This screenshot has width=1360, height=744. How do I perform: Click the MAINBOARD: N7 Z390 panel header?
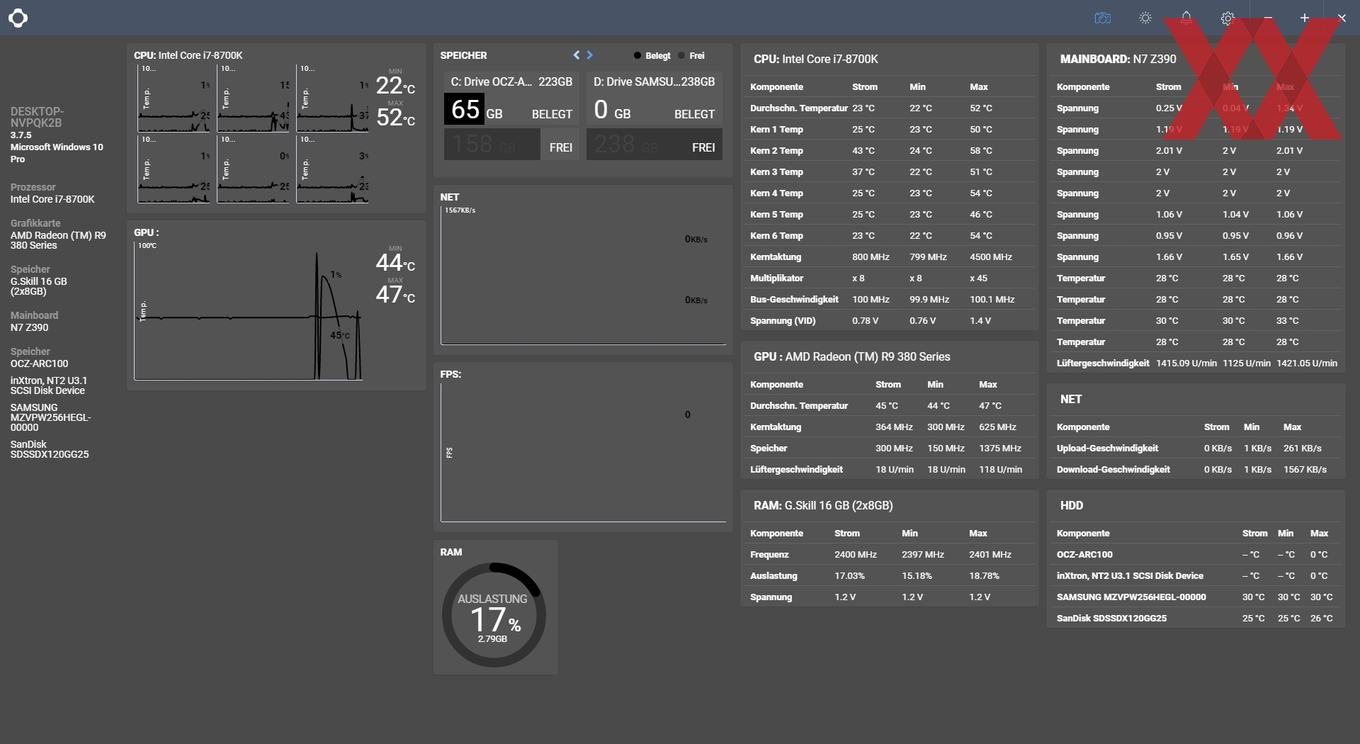click(1118, 59)
